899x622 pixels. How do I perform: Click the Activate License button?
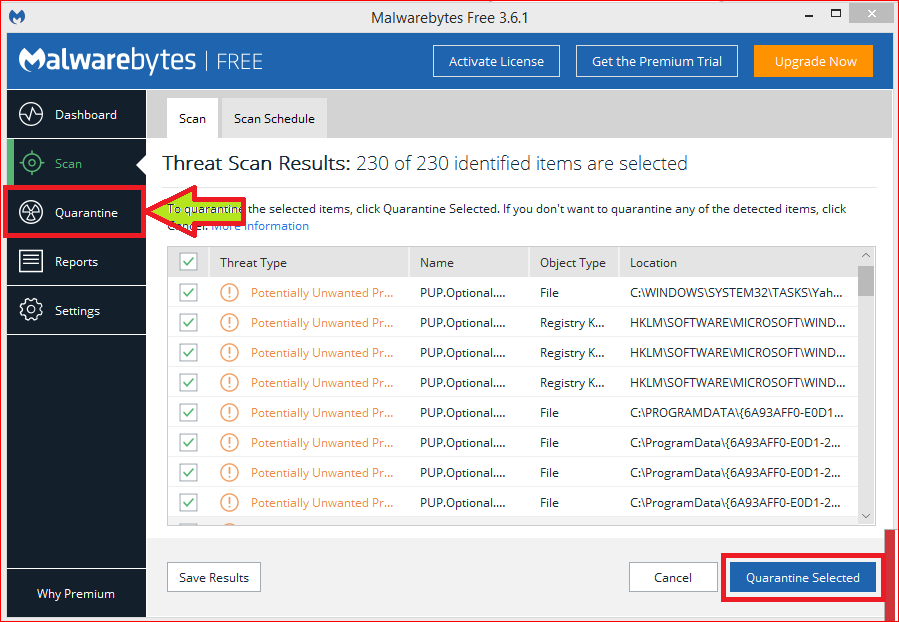497,61
